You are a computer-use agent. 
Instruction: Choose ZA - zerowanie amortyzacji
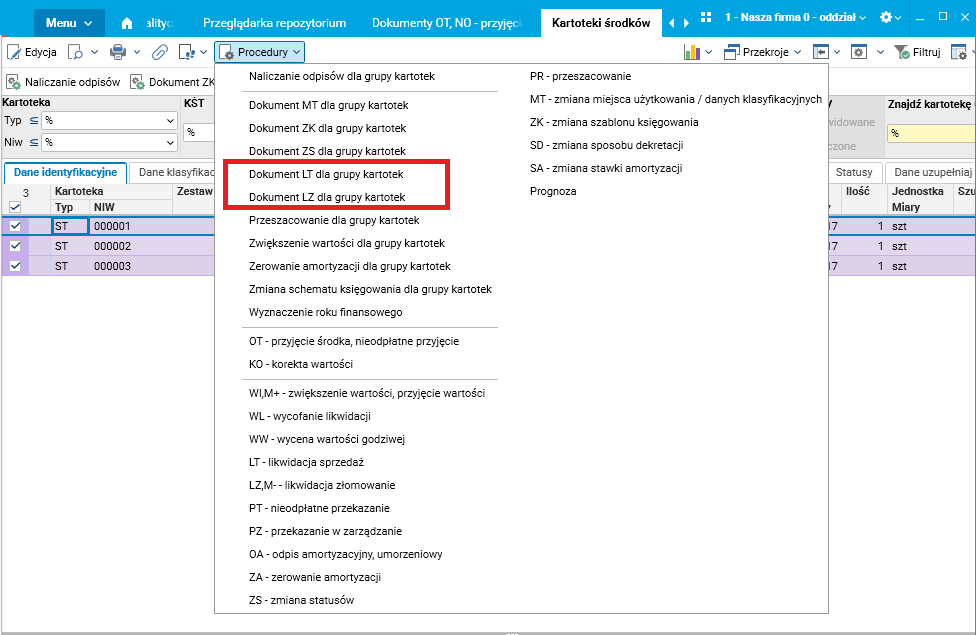315,578
